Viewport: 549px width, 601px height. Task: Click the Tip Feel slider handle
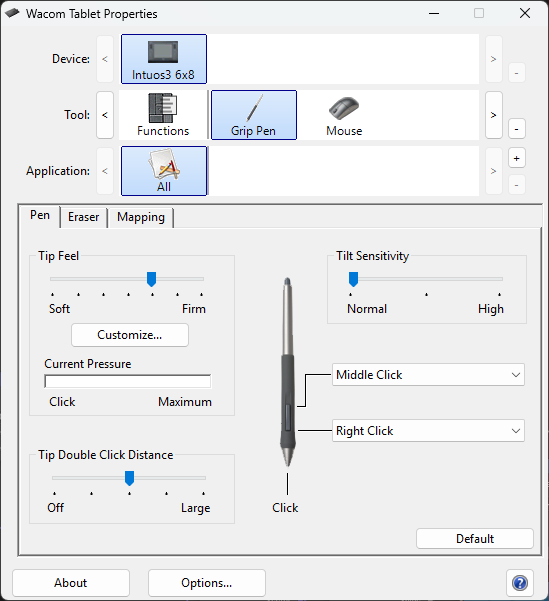click(x=151, y=279)
